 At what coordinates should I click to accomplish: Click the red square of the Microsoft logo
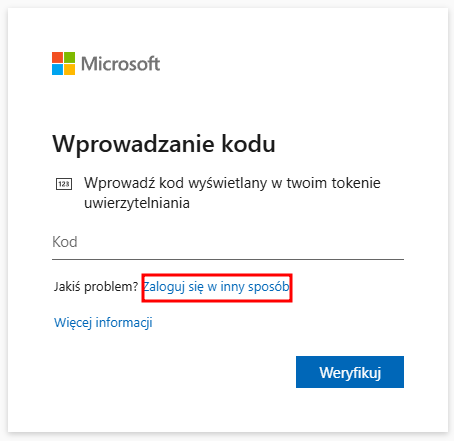tap(57, 57)
